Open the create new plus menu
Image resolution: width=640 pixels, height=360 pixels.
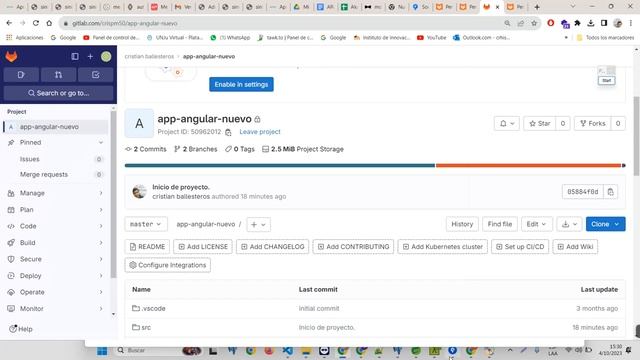click(x=90, y=56)
